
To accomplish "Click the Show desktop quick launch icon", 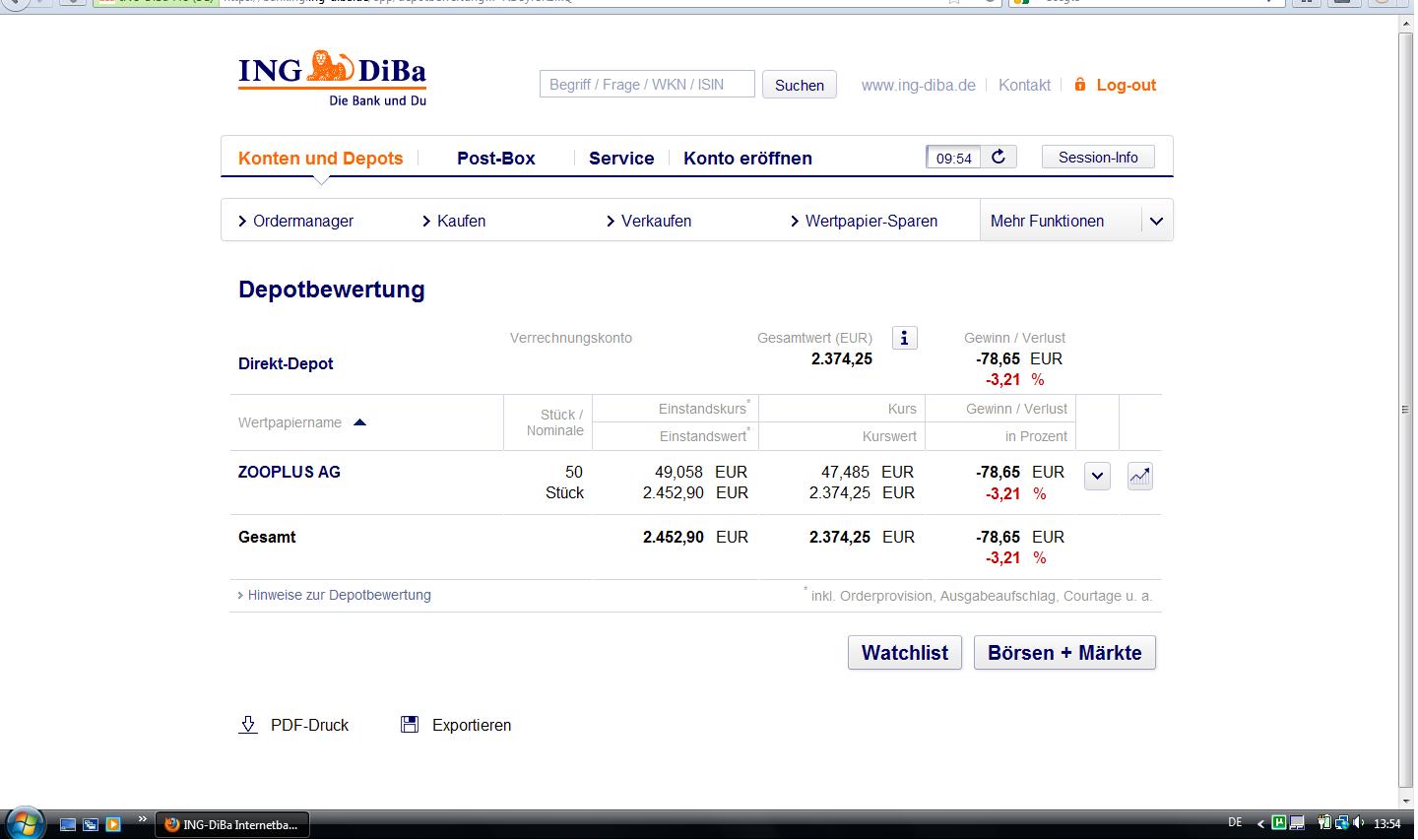I will tap(68, 824).
